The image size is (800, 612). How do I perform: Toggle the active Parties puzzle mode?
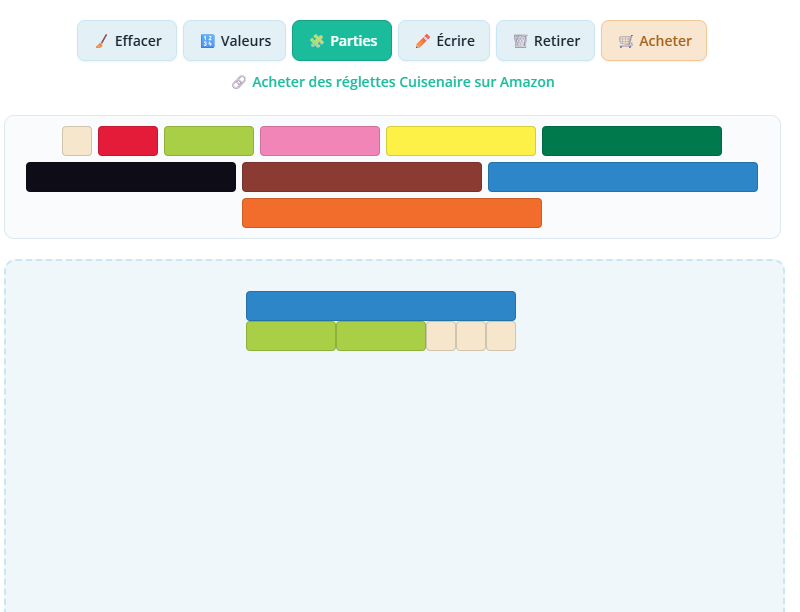pyautogui.click(x=342, y=41)
